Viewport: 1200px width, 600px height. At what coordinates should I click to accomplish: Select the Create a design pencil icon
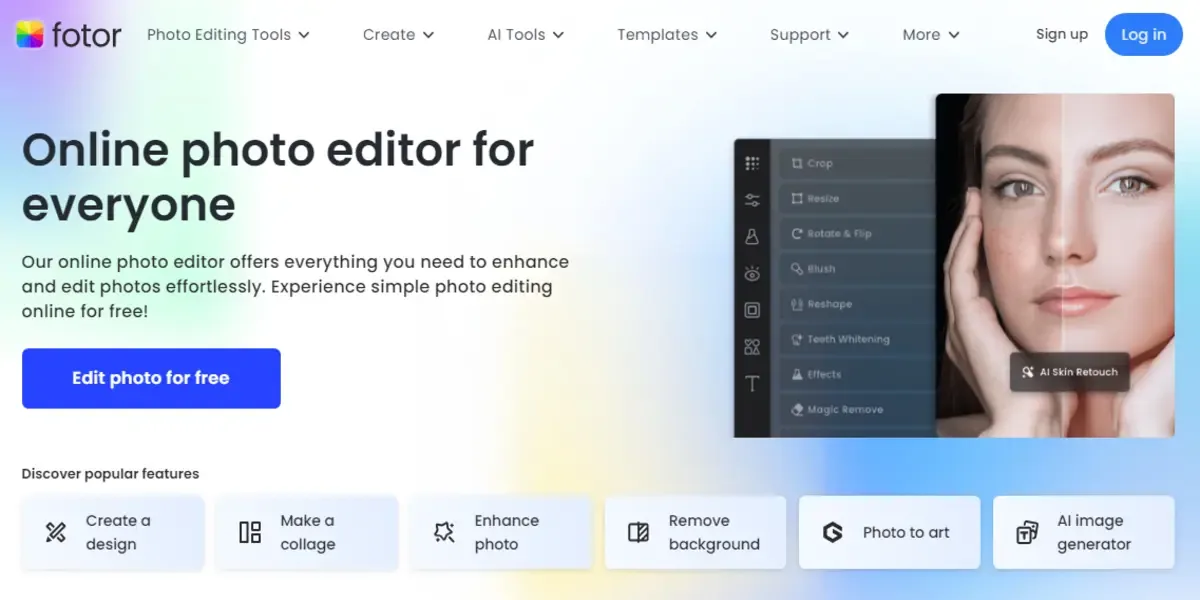tap(56, 532)
